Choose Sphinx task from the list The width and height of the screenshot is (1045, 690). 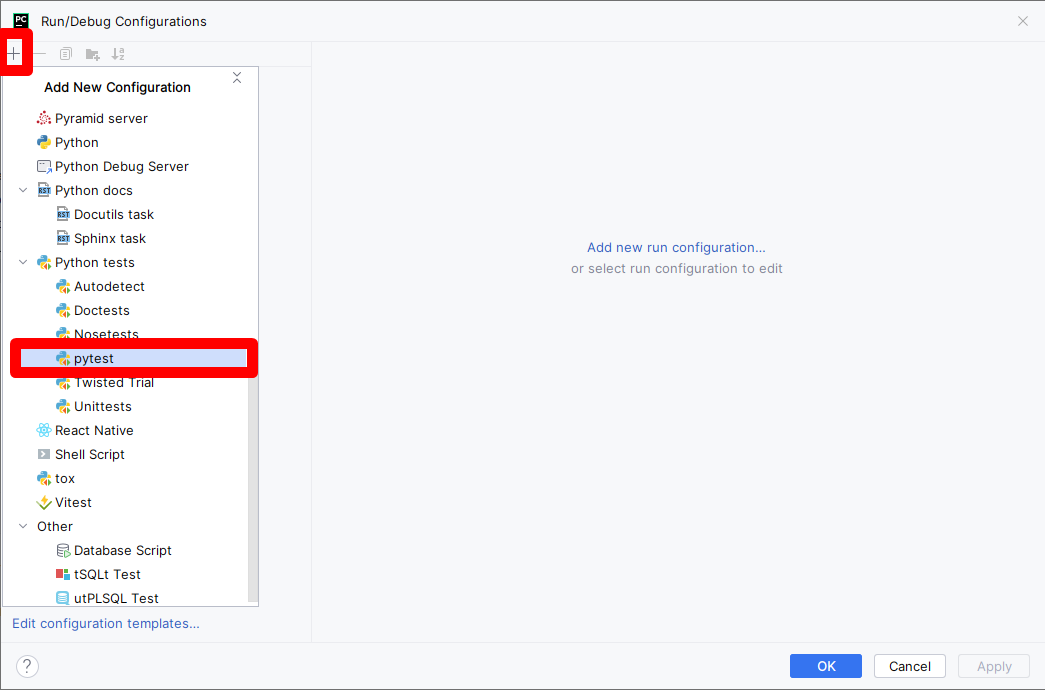point(110,238)
